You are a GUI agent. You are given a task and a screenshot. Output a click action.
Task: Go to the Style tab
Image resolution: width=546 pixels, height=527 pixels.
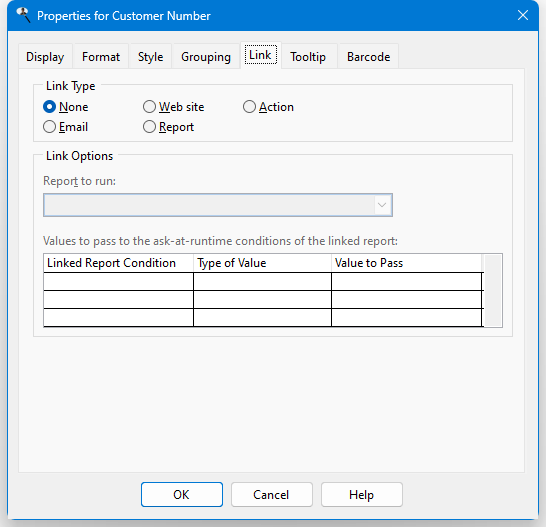click(150, 56)
